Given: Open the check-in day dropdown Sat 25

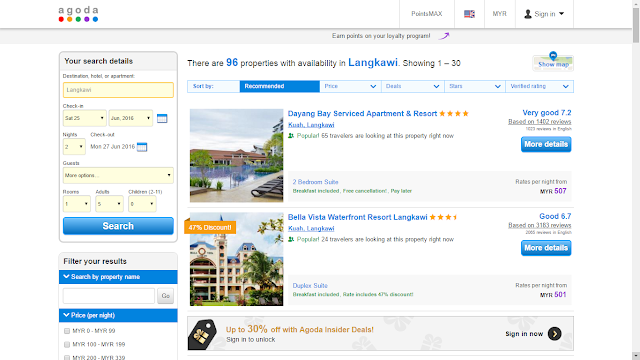Looking at the screenshot, I should 84,118.
